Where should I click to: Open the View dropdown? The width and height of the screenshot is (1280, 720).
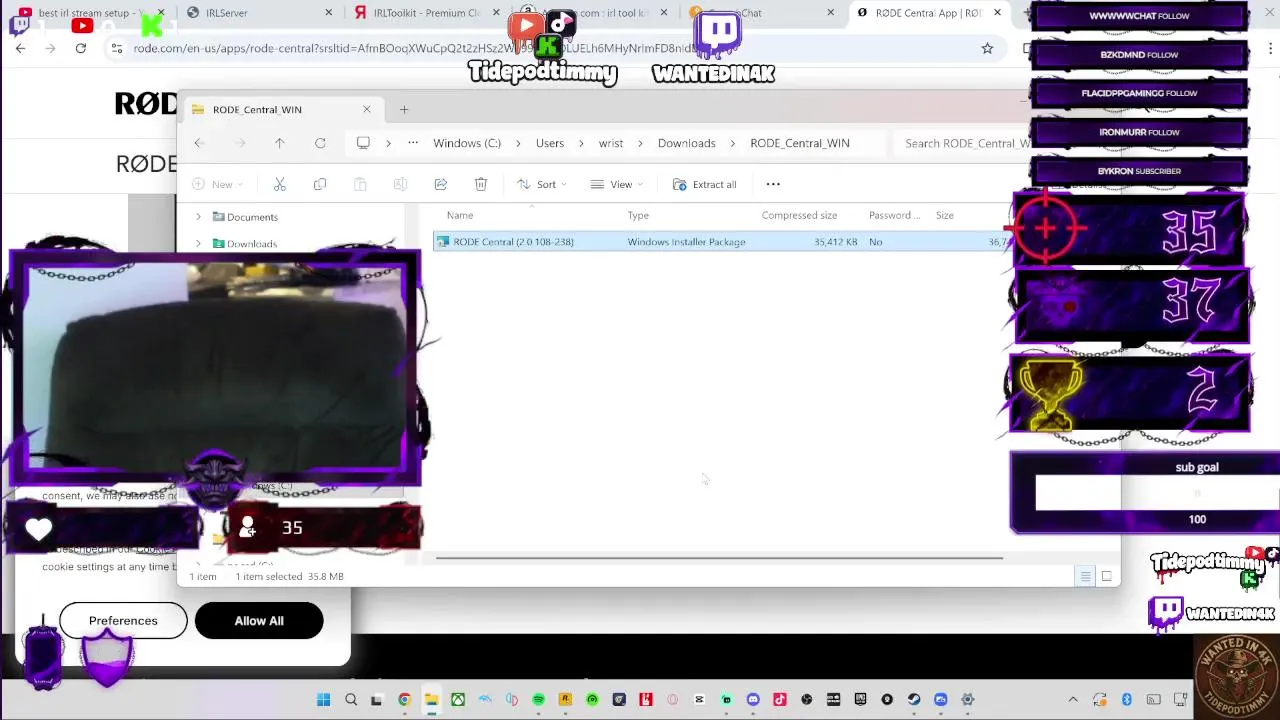click(616, 184)
